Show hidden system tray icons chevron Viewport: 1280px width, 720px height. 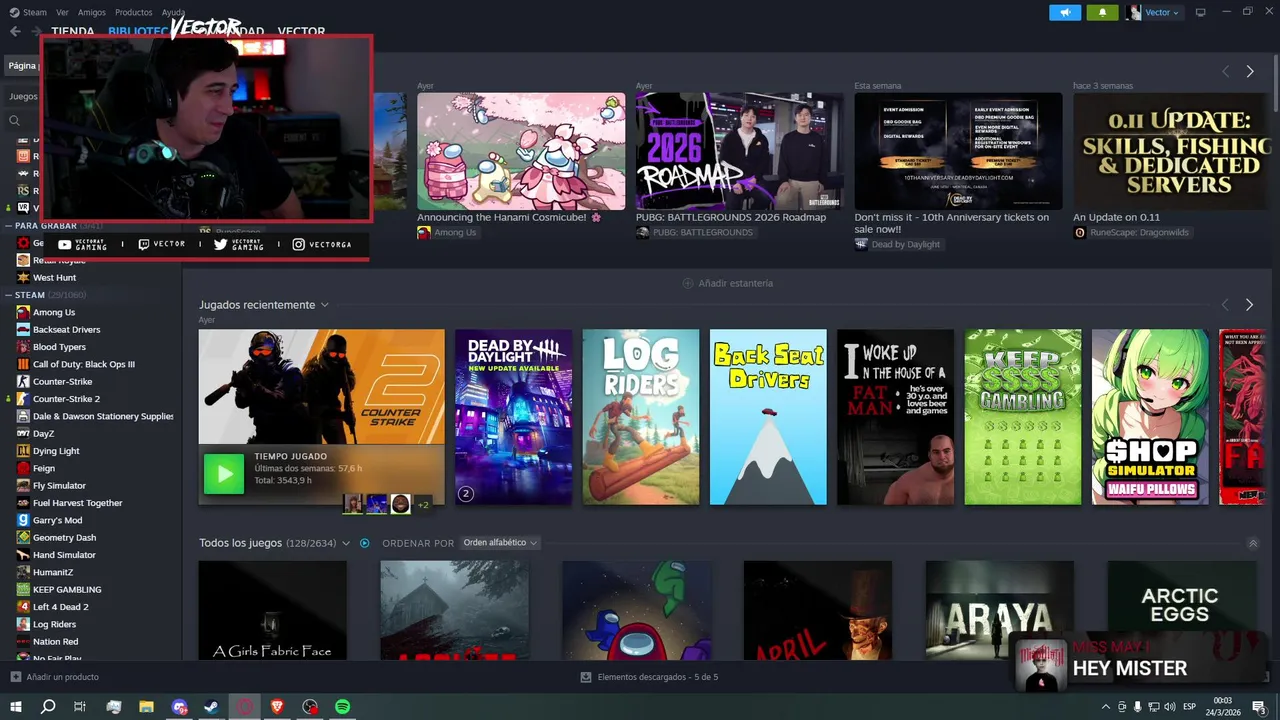pos(1105,707)
